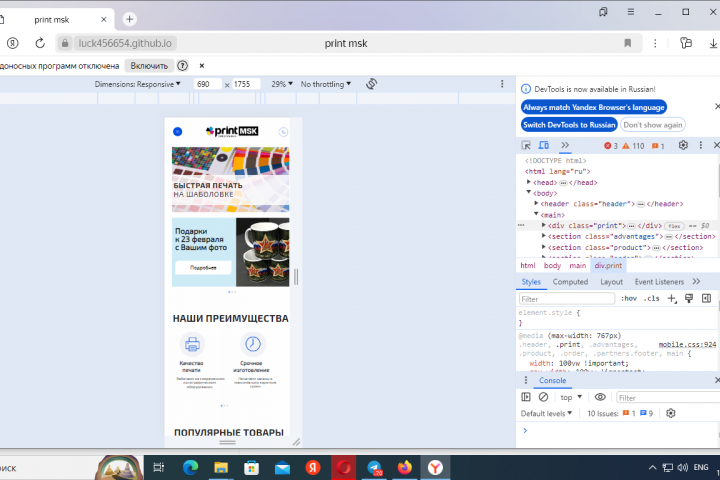720x480 pixels.
Task: Toggle the .cls classes button
Action: [x=652, y=299]
